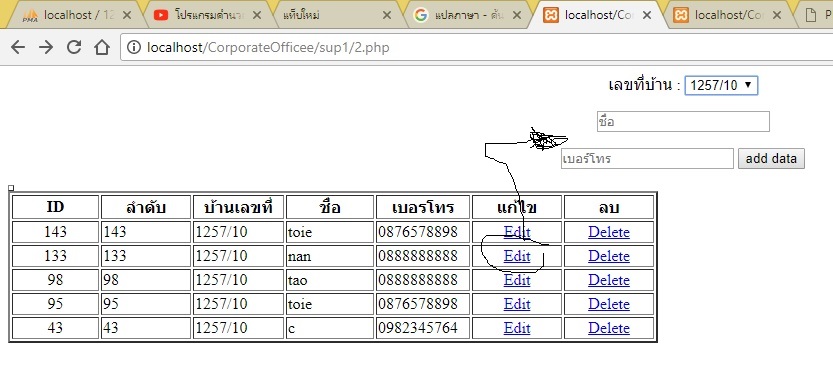This screenshot has height=375, width=833.
Task: Click Delete link for row 143
Action: [609, 232]
